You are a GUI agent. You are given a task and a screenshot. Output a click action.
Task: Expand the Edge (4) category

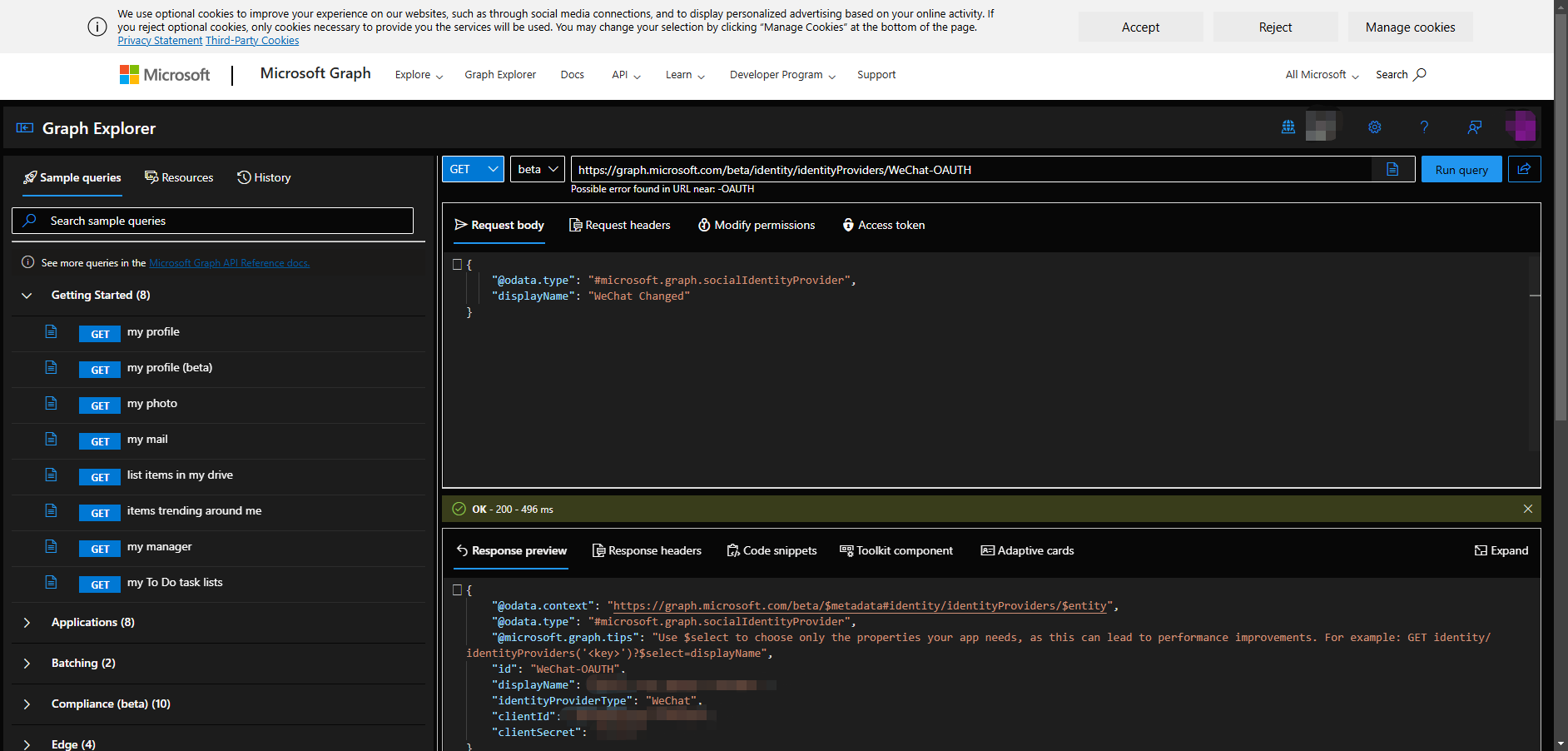(x=27, y=744)
